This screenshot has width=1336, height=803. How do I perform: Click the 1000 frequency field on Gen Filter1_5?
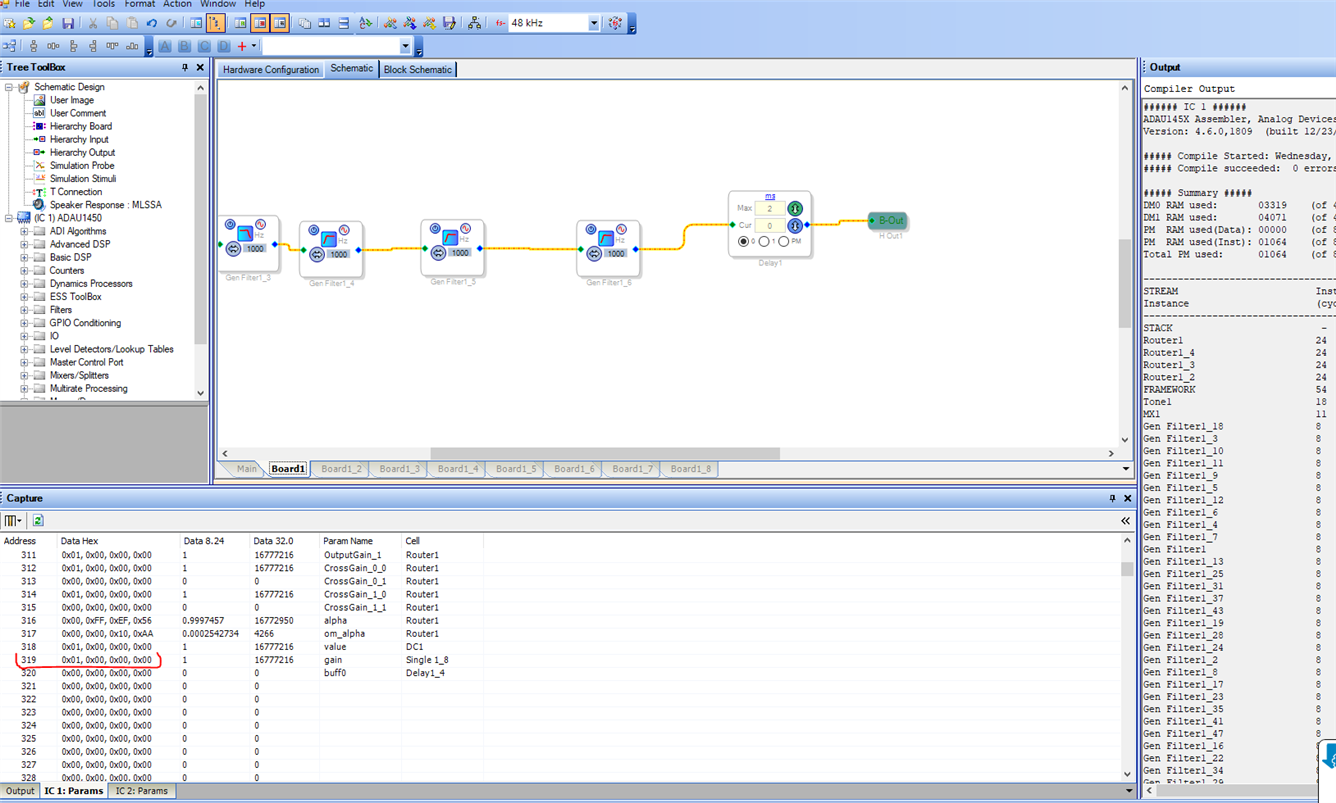click(460, 253)
